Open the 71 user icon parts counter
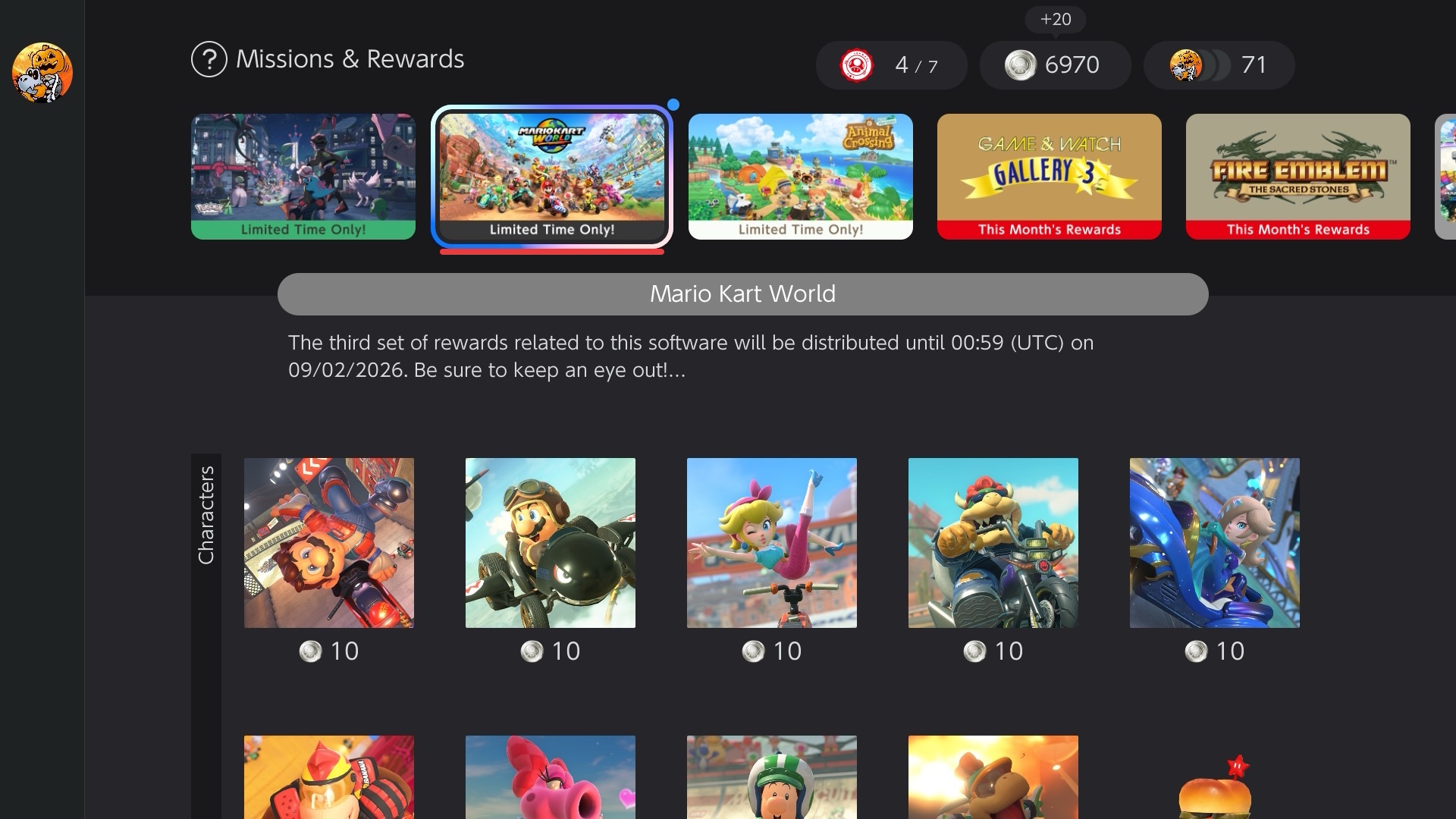 (1219, 65)
